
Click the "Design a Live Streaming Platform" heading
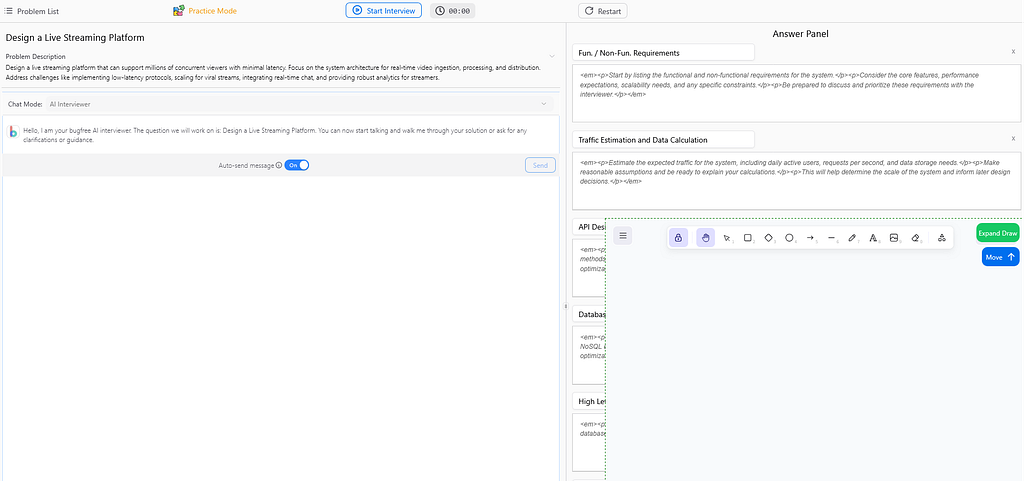click(x=75, y=38)
